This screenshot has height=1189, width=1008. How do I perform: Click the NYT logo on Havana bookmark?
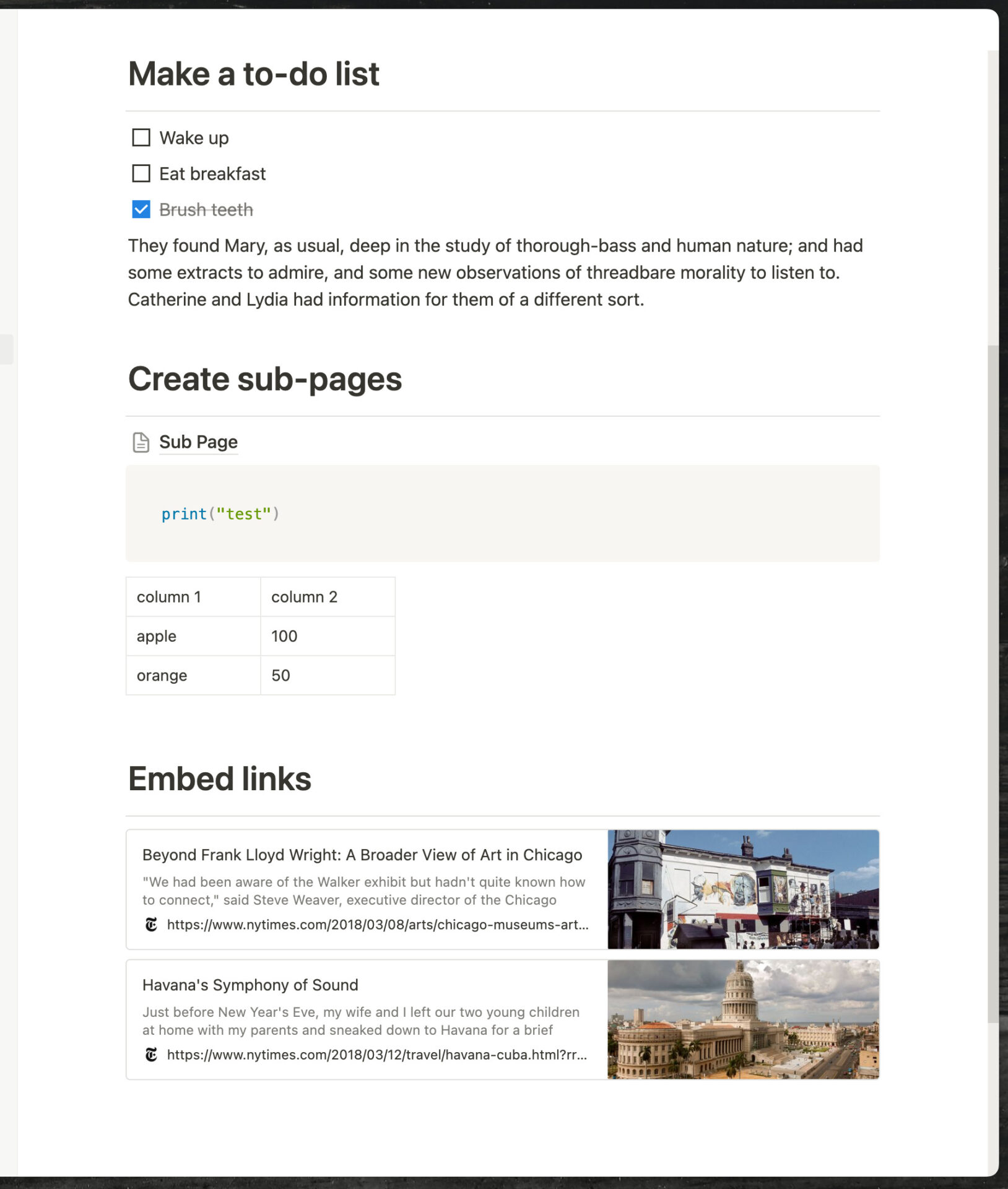(151, 1055)
